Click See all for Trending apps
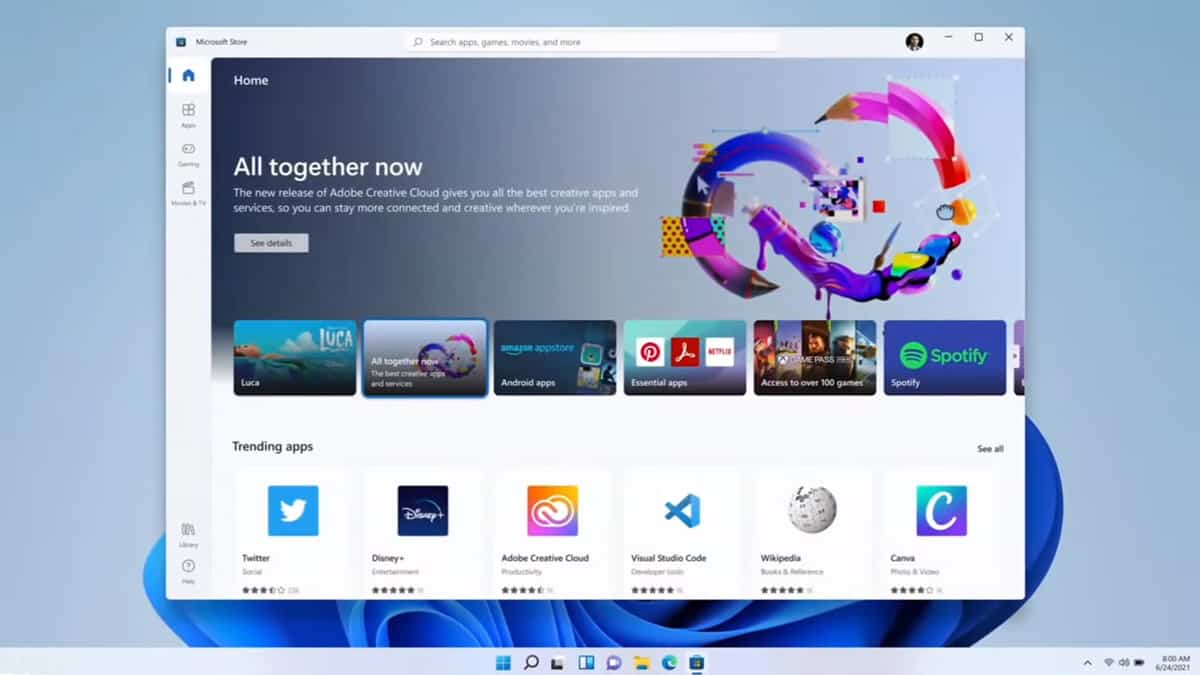The height and width of the screenshot is (675, 1200). tap(990, 449)
